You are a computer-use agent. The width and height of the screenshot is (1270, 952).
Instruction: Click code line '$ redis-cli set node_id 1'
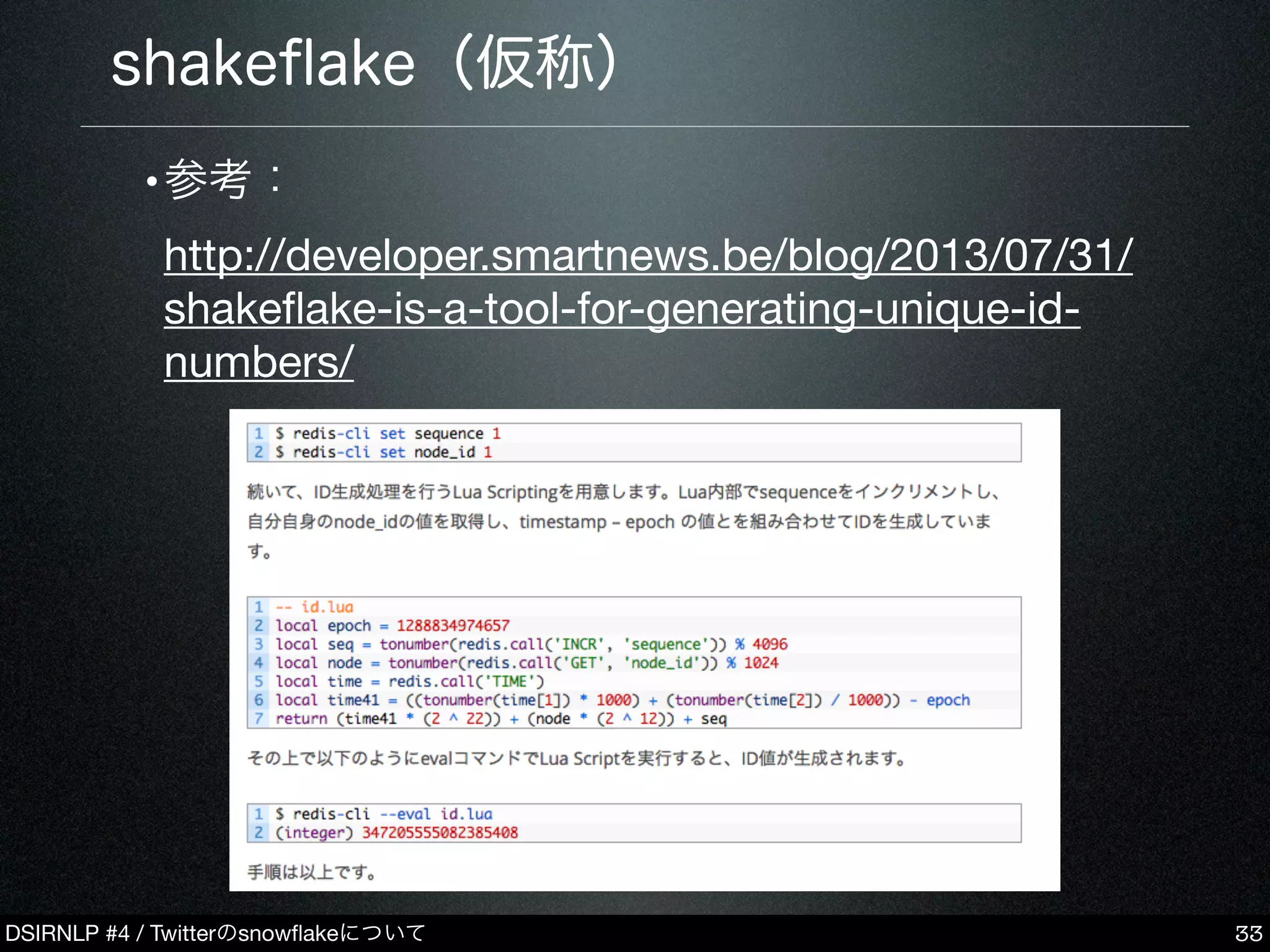click(x=384, y=452)
